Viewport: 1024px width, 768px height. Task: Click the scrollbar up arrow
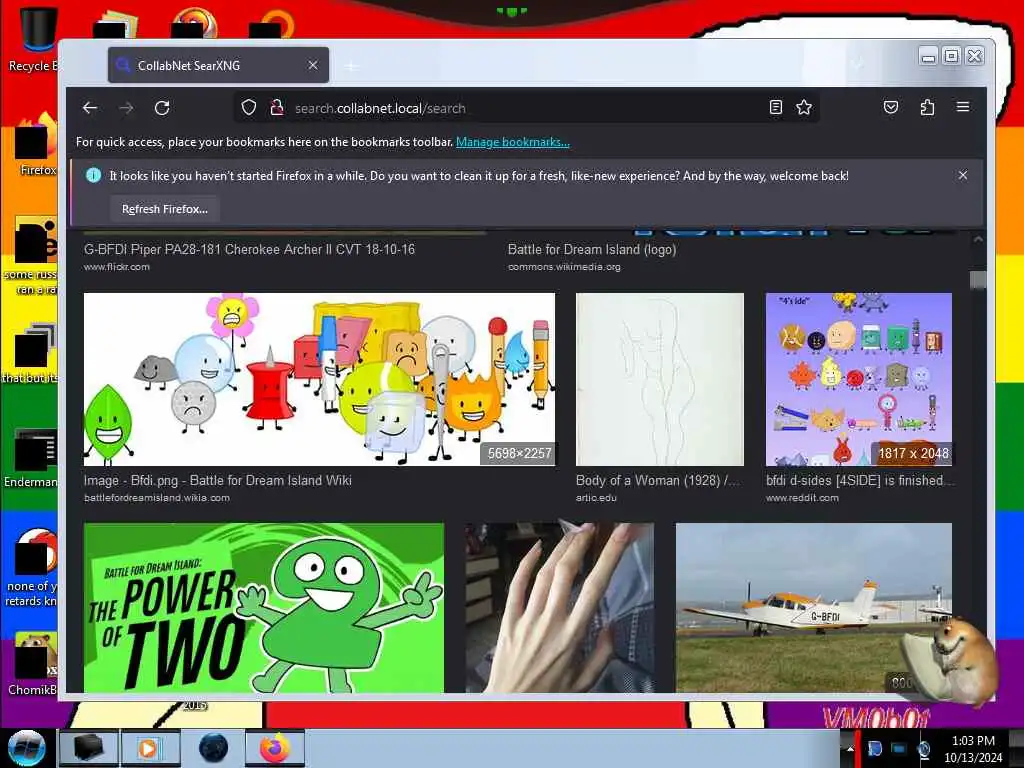click(978, 239)
